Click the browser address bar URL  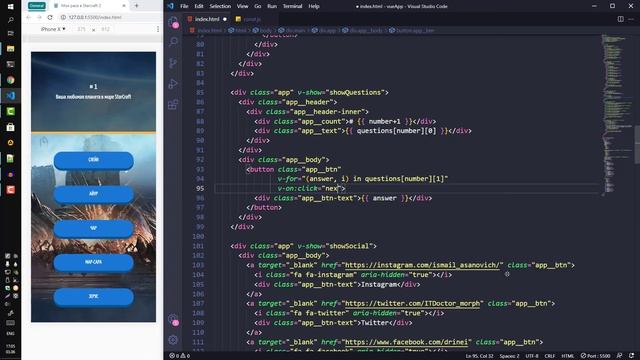pyautogui.click(x=95, y=18)
